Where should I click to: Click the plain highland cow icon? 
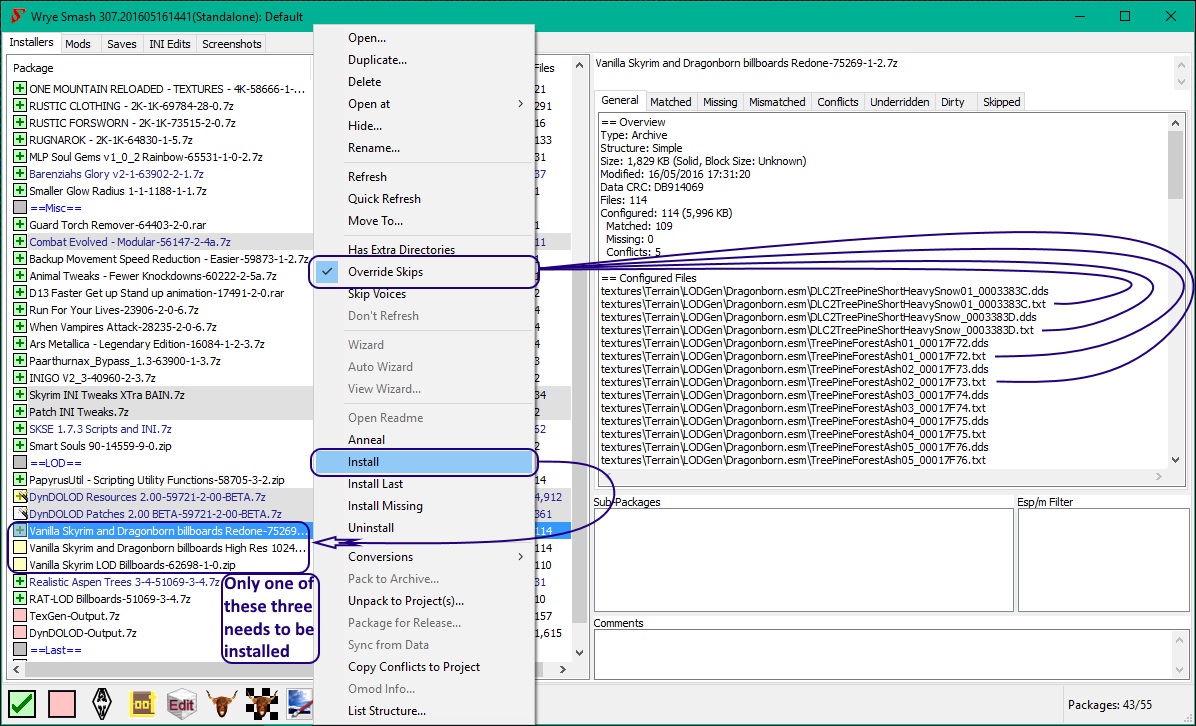(x=221, y=704)
